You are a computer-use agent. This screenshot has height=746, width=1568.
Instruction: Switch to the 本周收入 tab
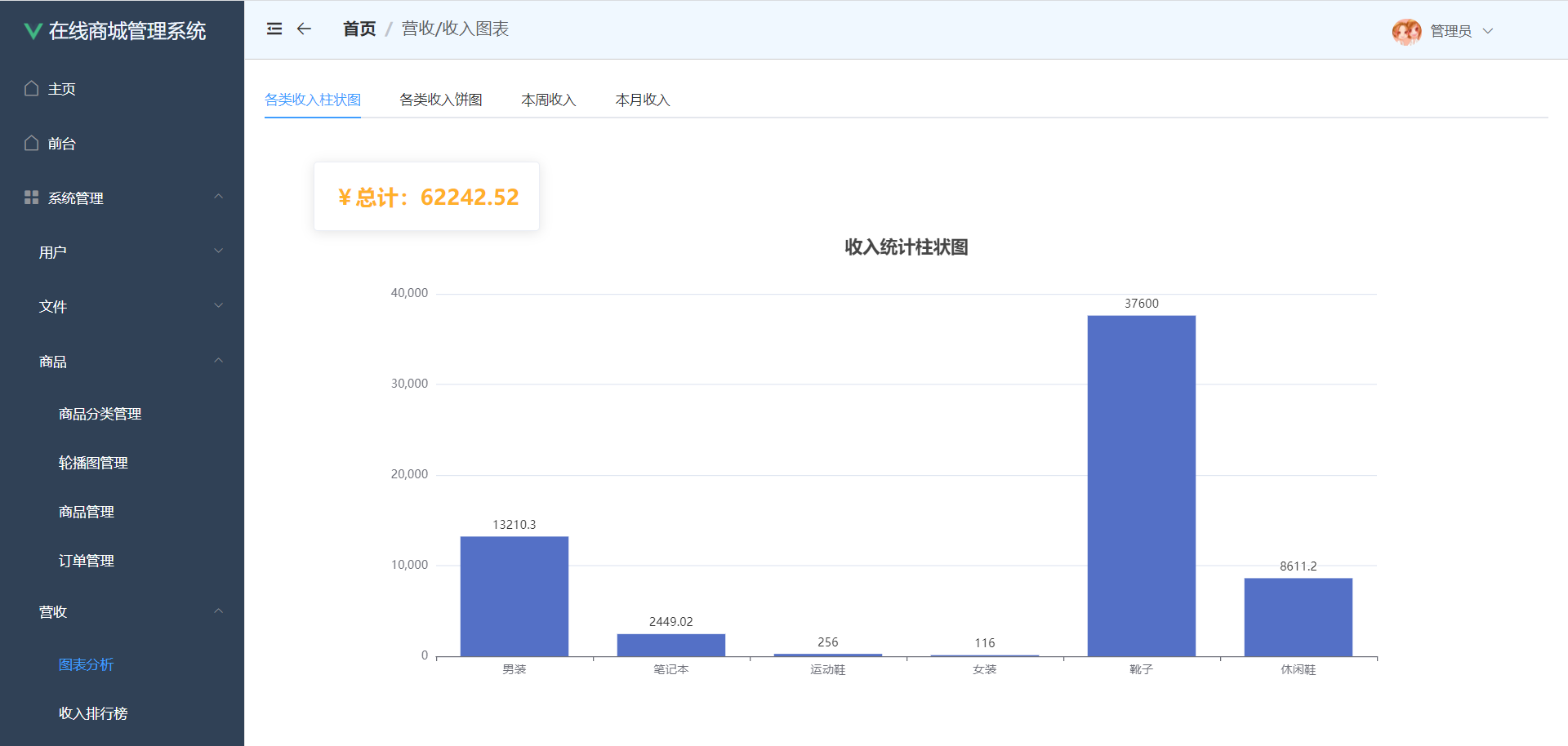point(549,100)
